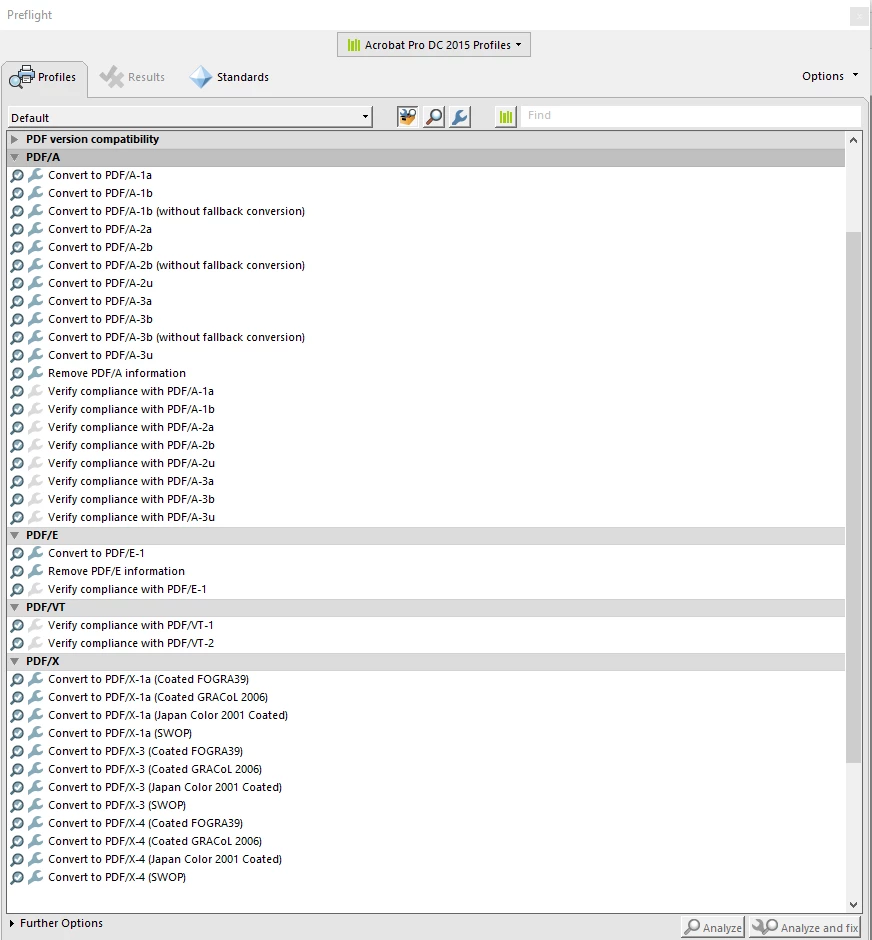Click magnifier icon for Verify compliance with PDF/A-3u

[17, 517]
